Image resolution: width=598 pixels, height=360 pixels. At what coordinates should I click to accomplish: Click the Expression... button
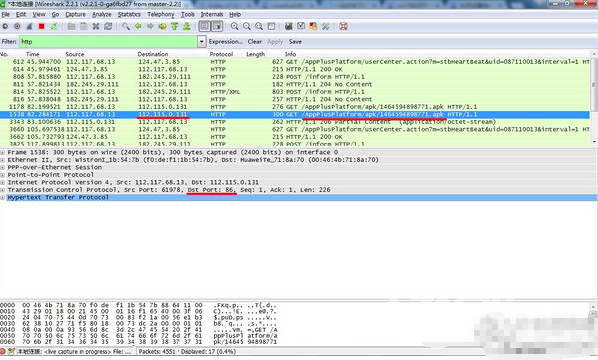point(225,42)
